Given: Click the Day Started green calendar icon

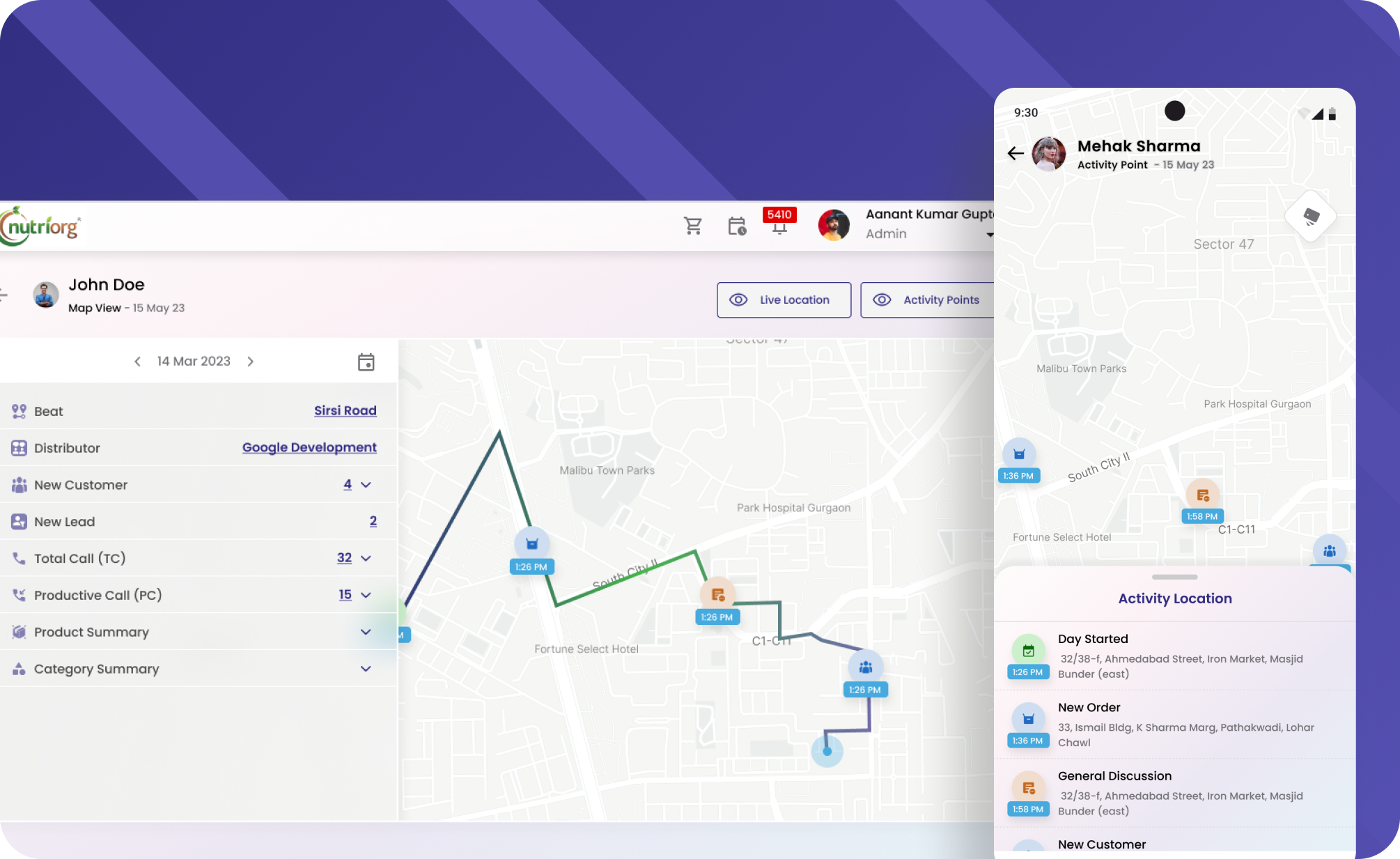Looking at the screenshot, I should pos(1028,651).
